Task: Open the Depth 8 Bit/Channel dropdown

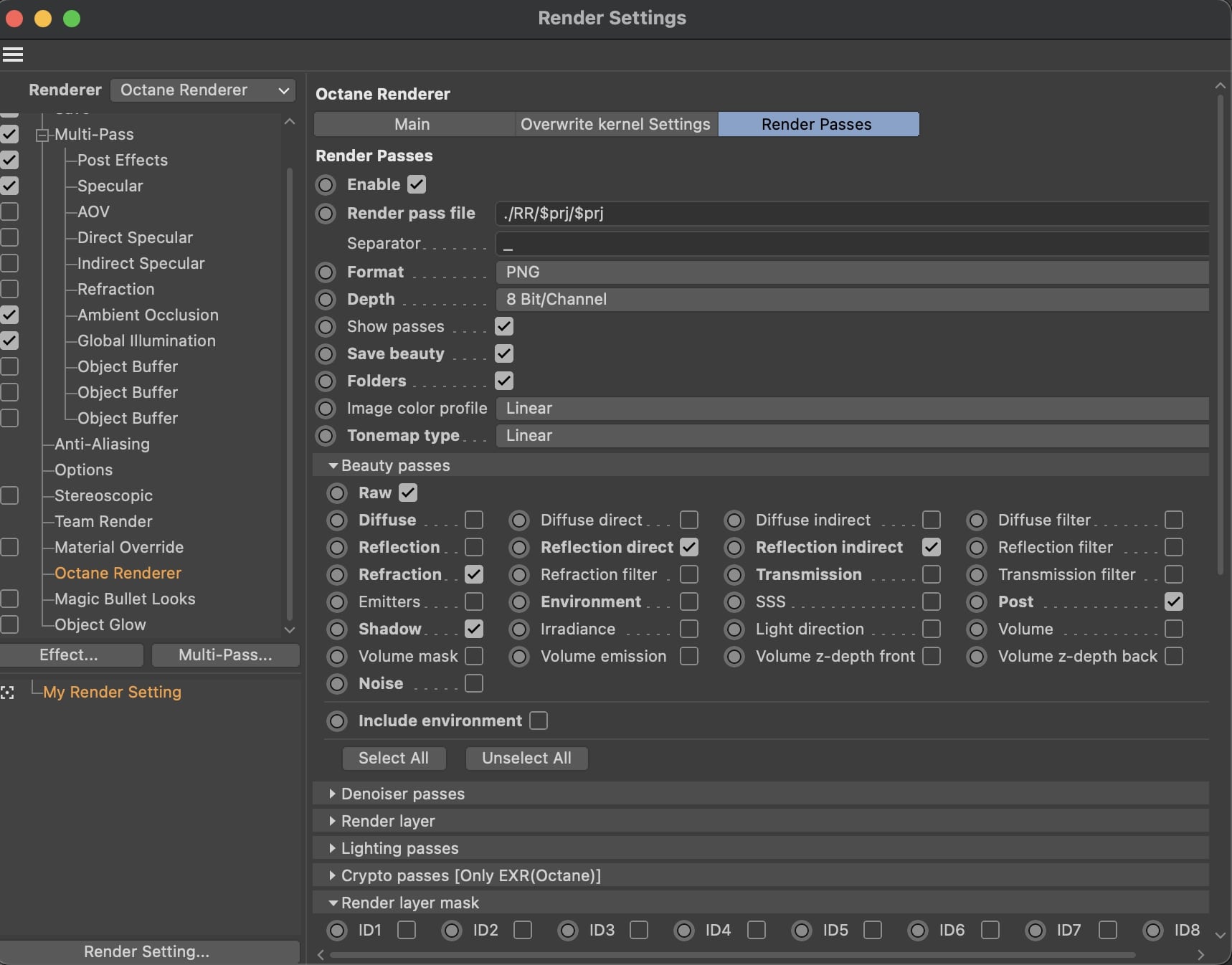Action: coord(852,300)
